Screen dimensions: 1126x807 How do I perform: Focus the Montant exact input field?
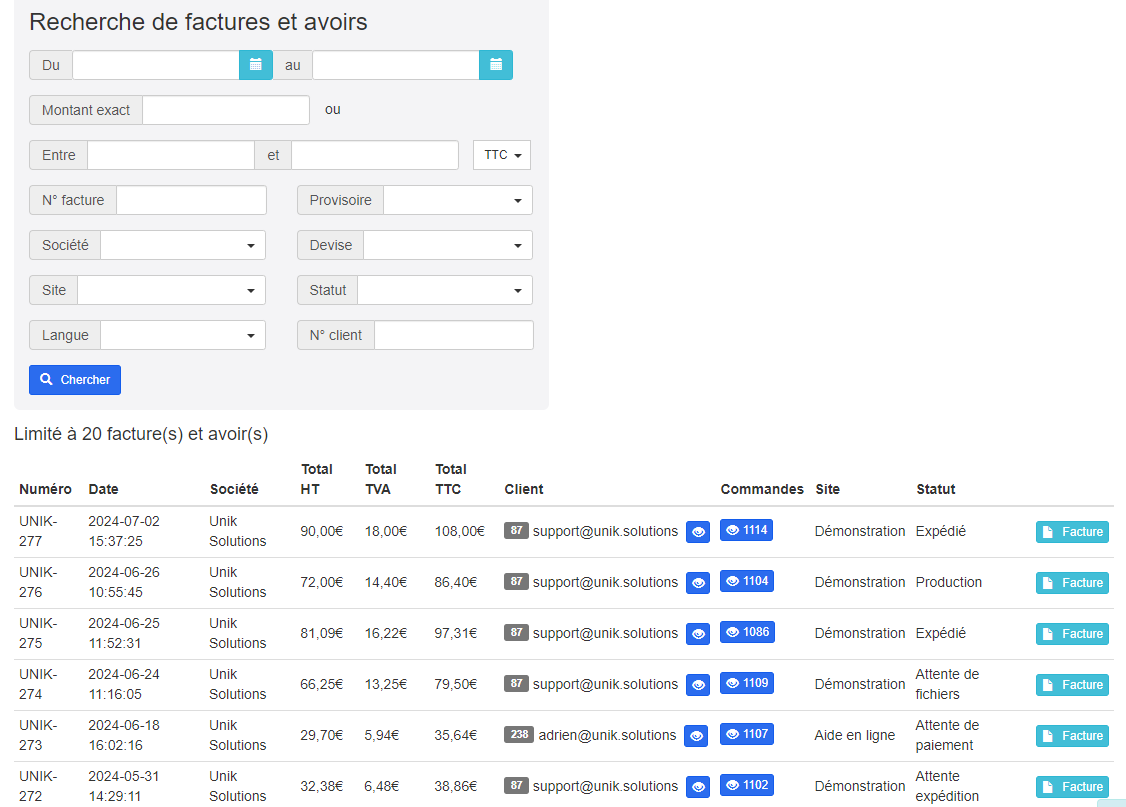pos(226,110)
